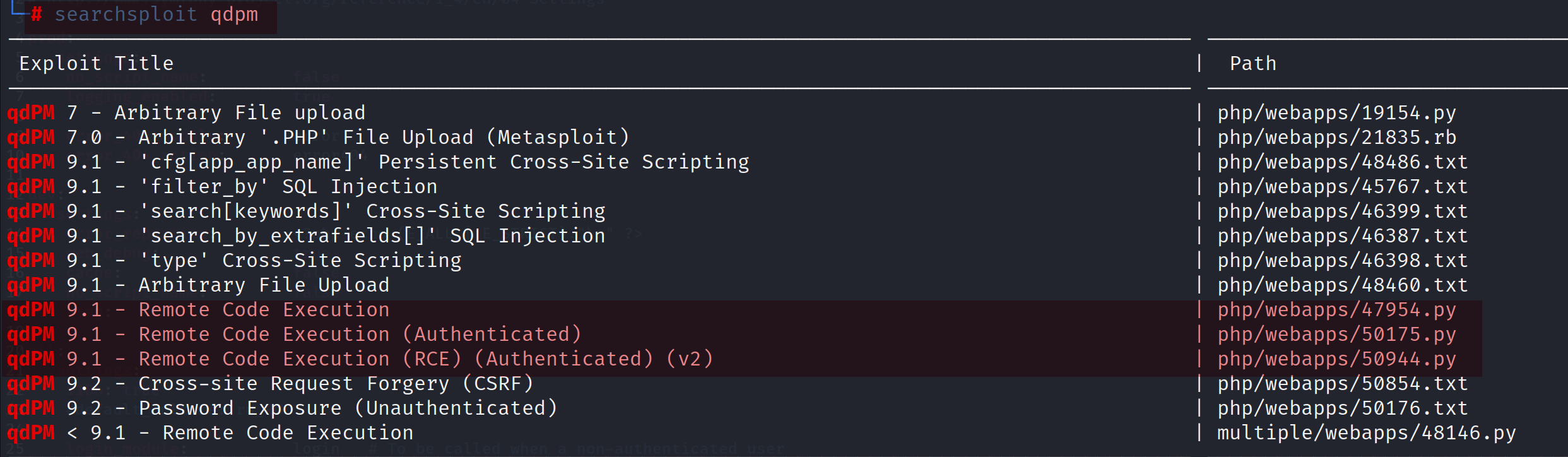Click 'Password Exposure (Unauthenticated)' title
This screenshot has height=457, width=1568.
pos(348,408)
